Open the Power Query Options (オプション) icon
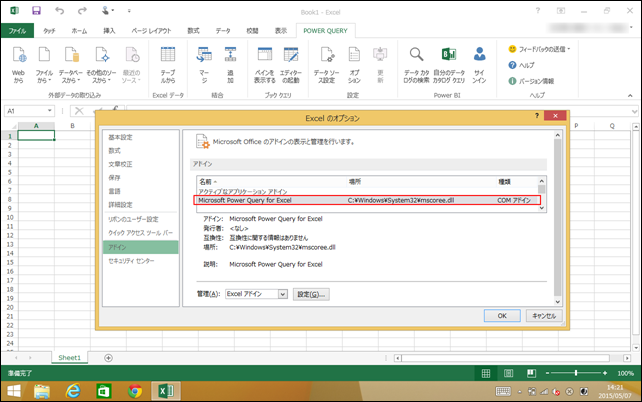Viewport: 642px width, 402px height. click(x=354, y=54)
